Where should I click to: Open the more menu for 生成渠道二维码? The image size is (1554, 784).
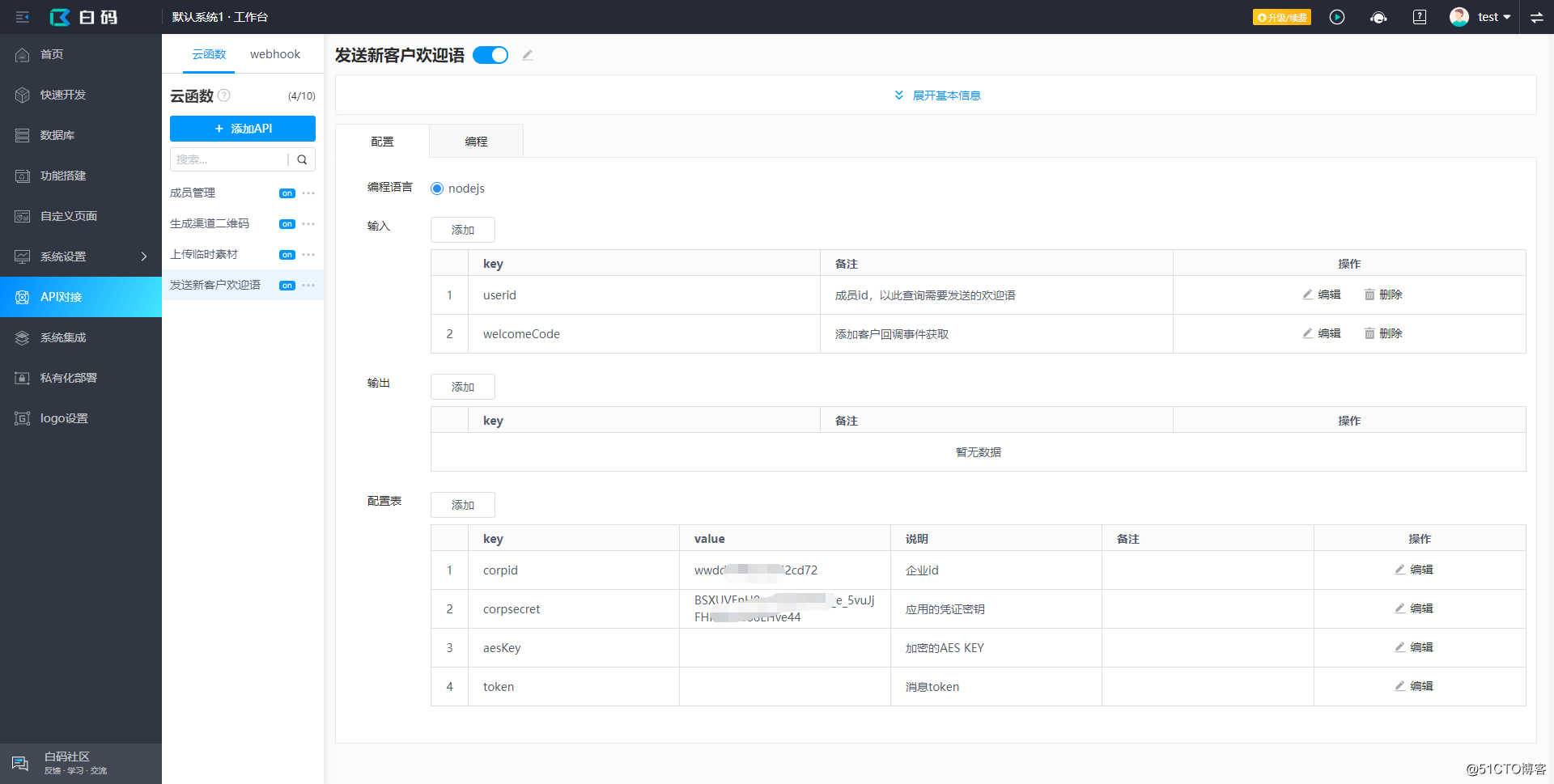pyautogui.click(x=308, y=224)
